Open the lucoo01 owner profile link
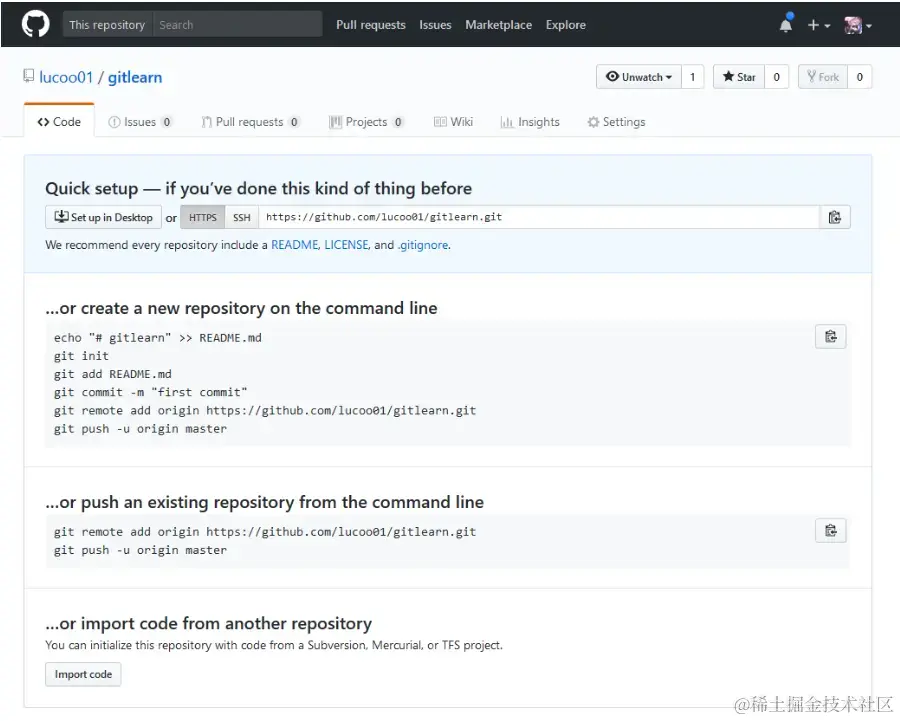The width and height of the screenshot is (900, 721). 66,77
